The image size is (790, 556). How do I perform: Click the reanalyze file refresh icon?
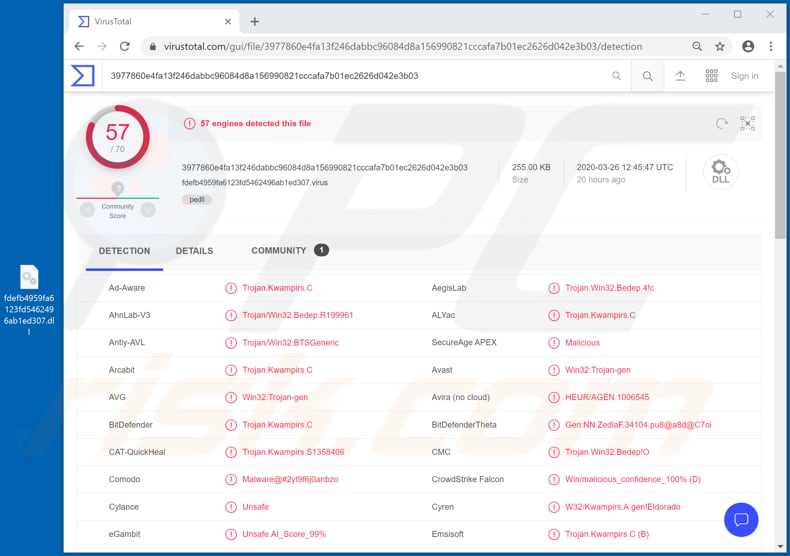click(x=721, y=123)
